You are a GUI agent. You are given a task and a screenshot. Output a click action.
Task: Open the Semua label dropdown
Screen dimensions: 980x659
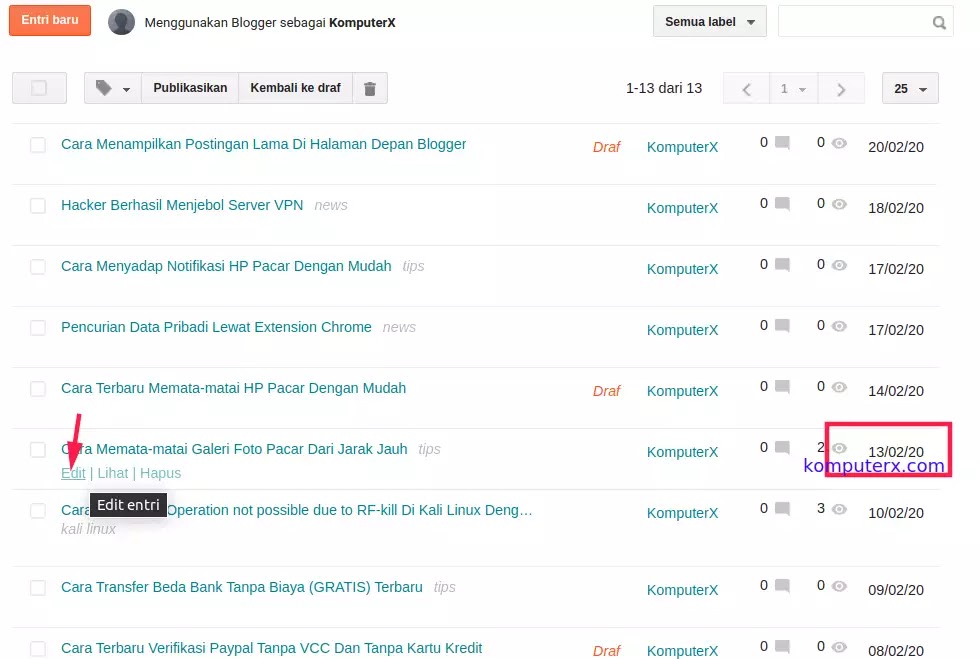[709, 21]
